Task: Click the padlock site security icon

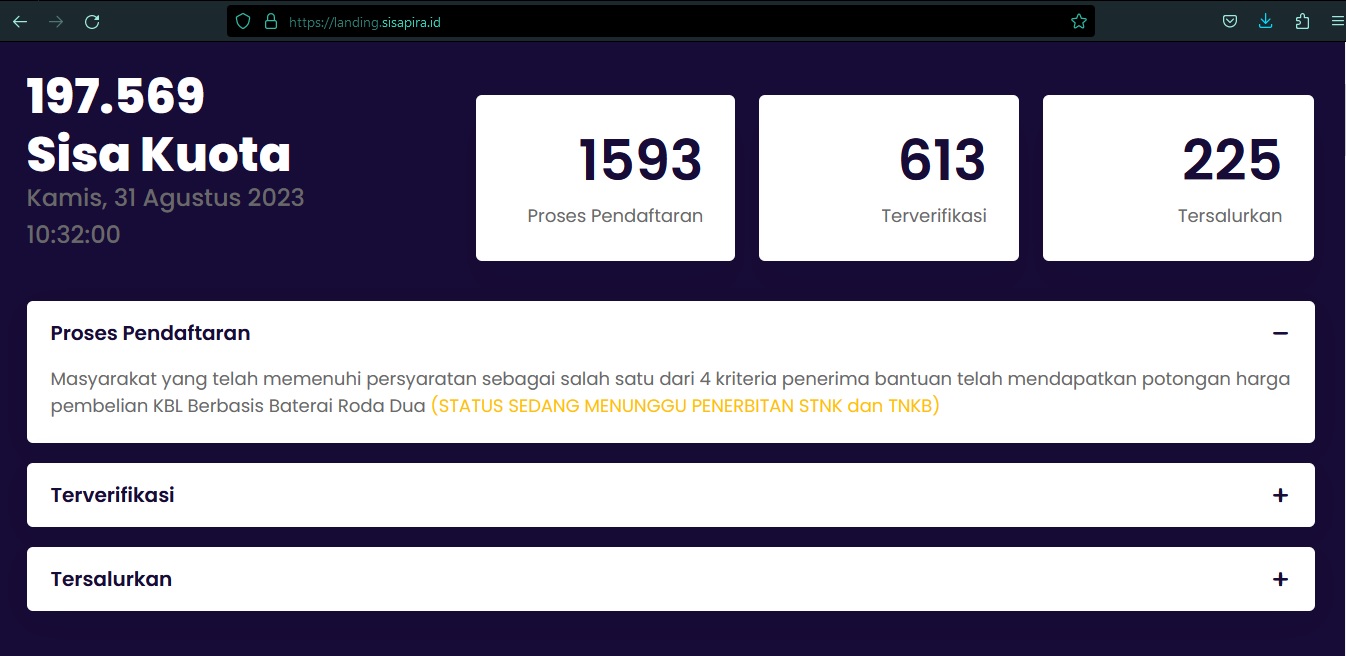Action: click(x=270, y=21)
